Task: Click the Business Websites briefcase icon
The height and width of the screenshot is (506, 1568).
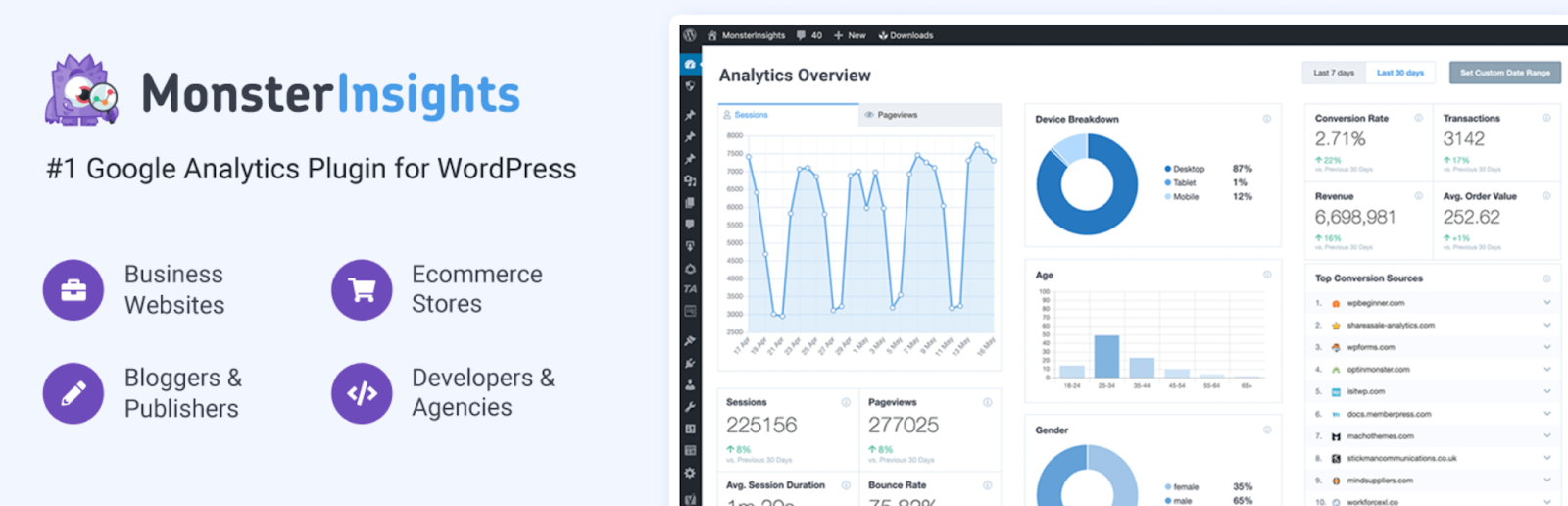Action: 73,290
